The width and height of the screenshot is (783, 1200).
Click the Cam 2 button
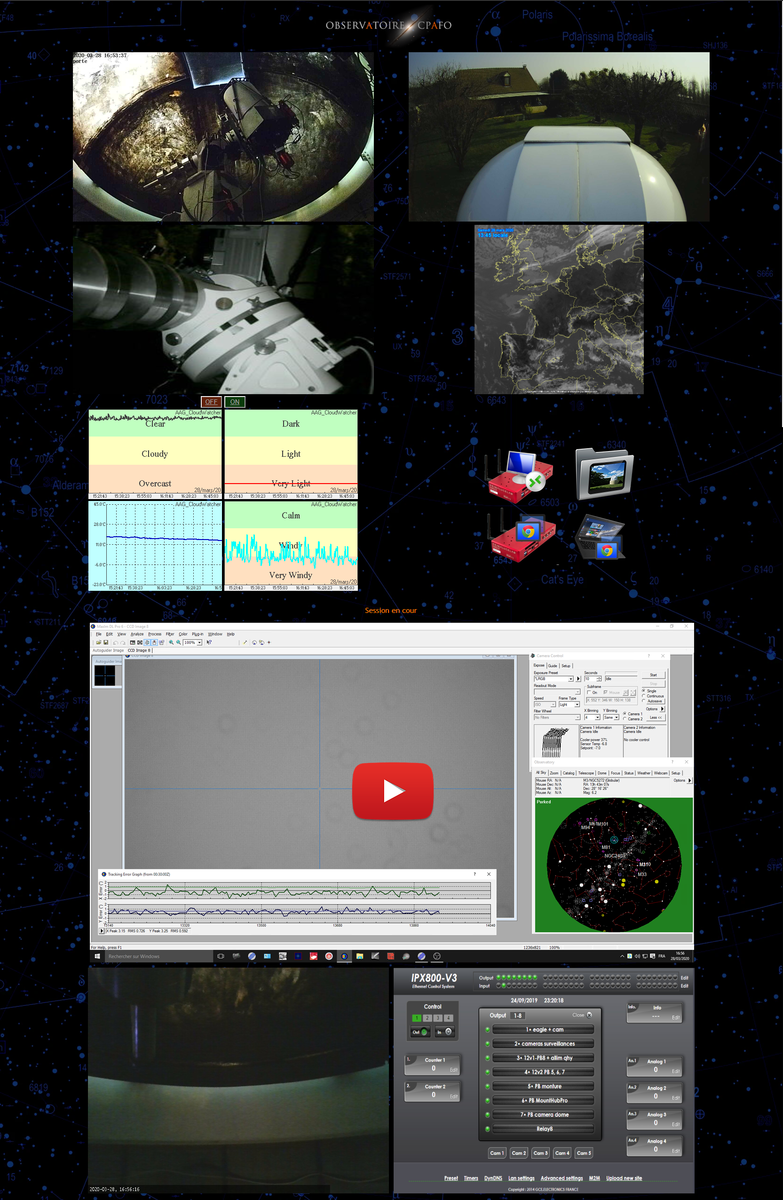[519, 1153]
